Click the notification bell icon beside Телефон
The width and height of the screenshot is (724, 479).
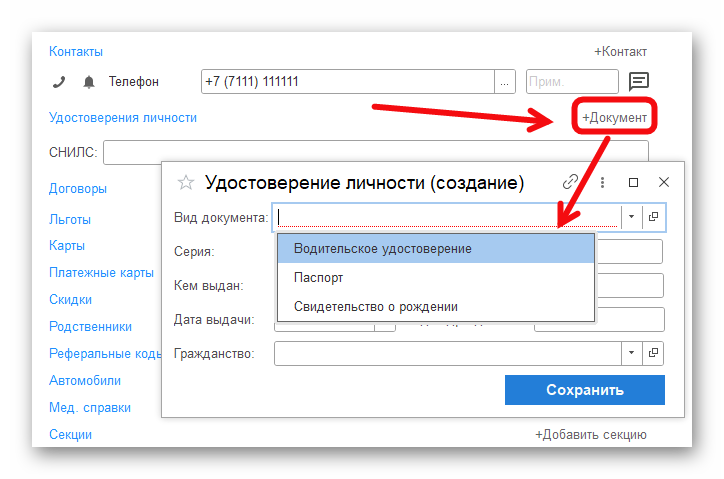[x=89, y=82]
